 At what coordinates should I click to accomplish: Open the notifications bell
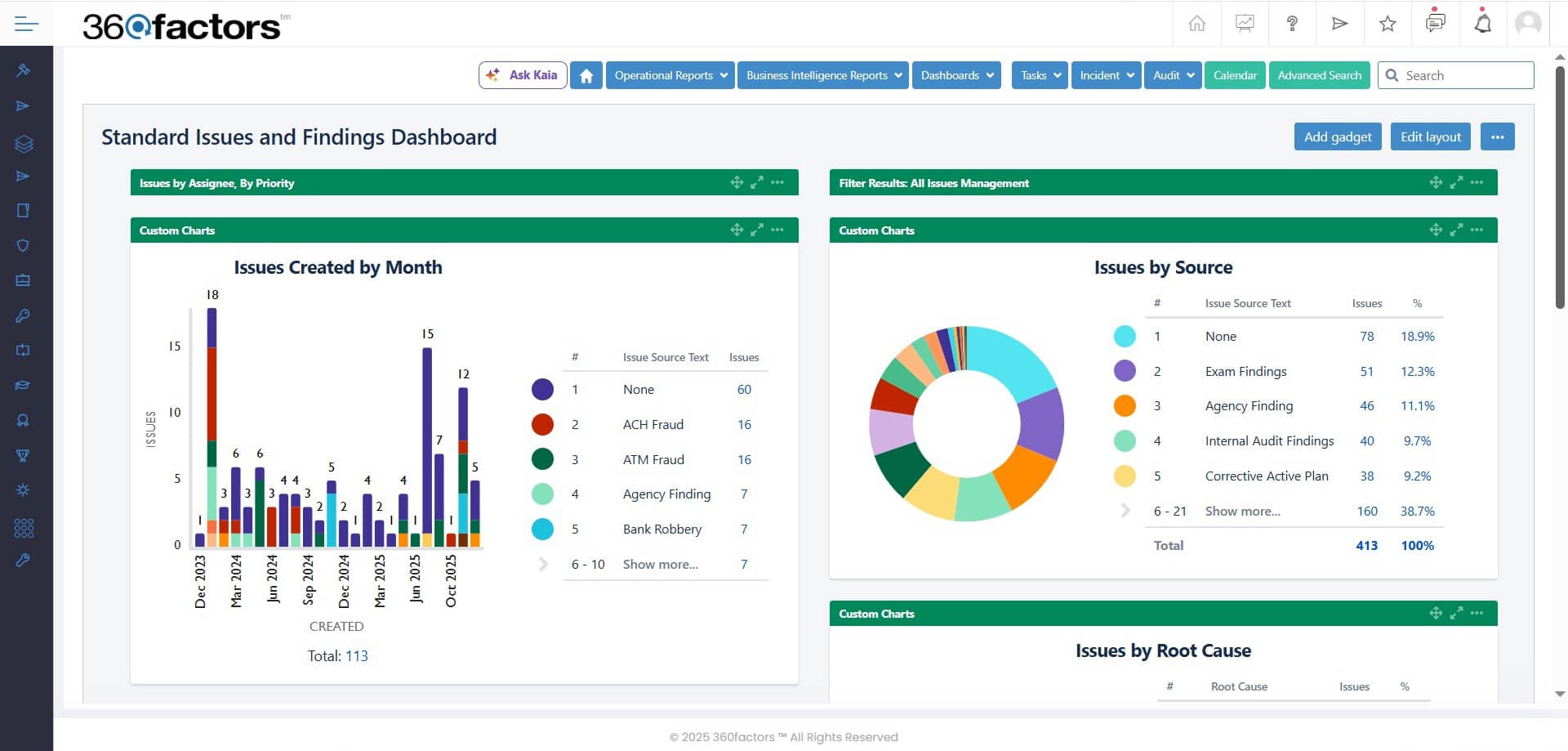[x=1482, y=22]
